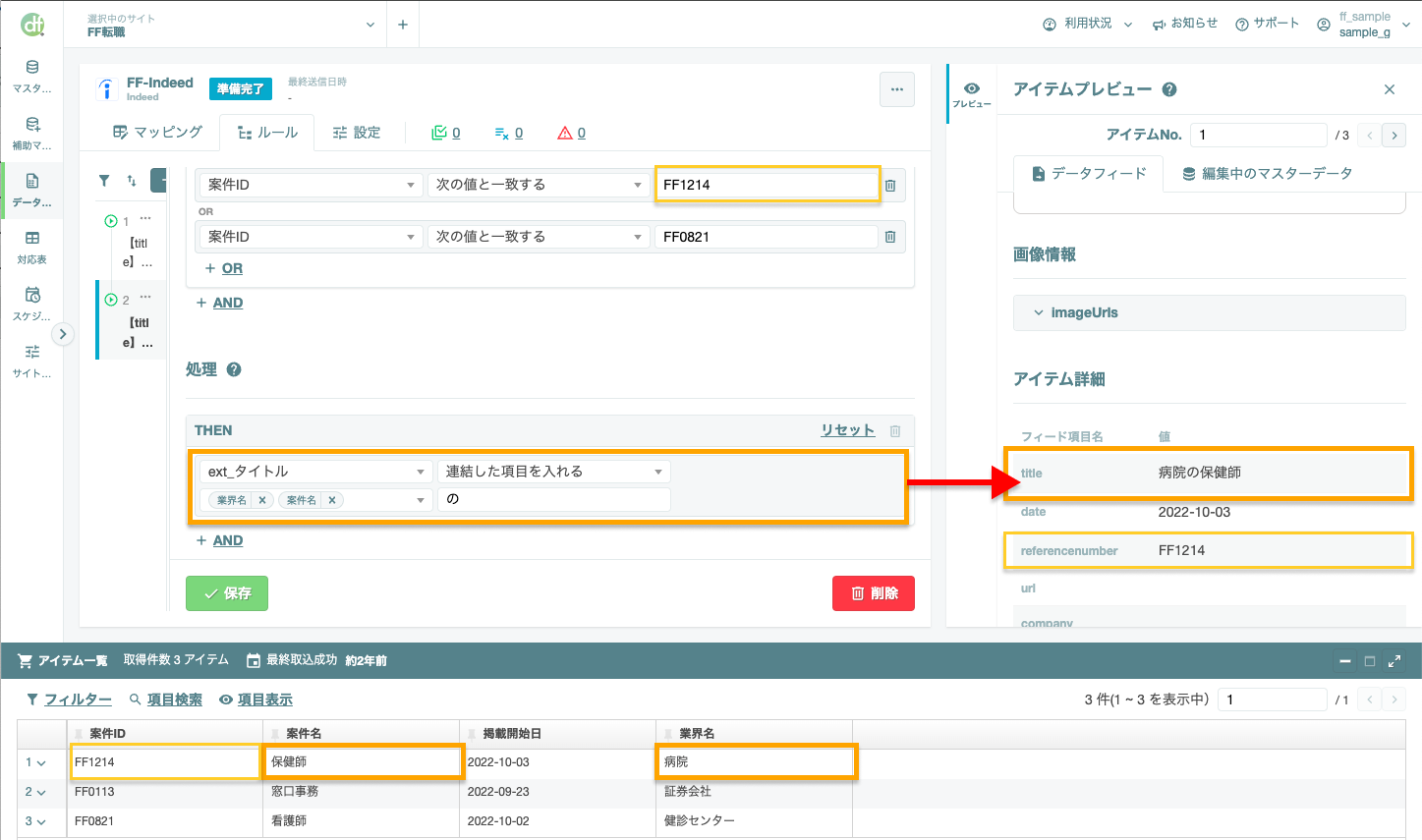Open 項目検索 in item list
Image resolution: width=1422 pixels, height=840 pixels.
165,700
